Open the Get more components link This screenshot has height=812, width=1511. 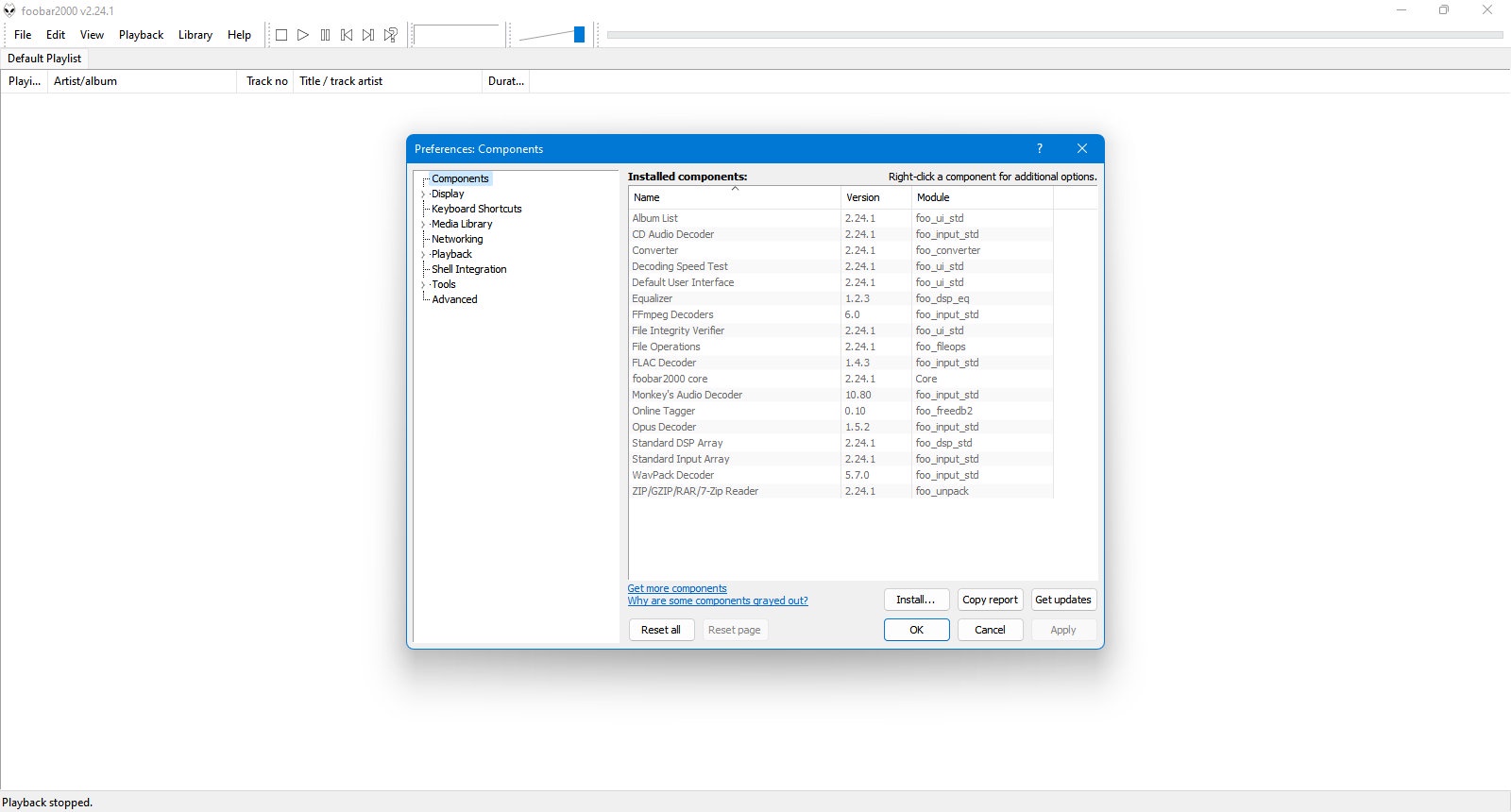pyautogui.click(x=677, y=588)
